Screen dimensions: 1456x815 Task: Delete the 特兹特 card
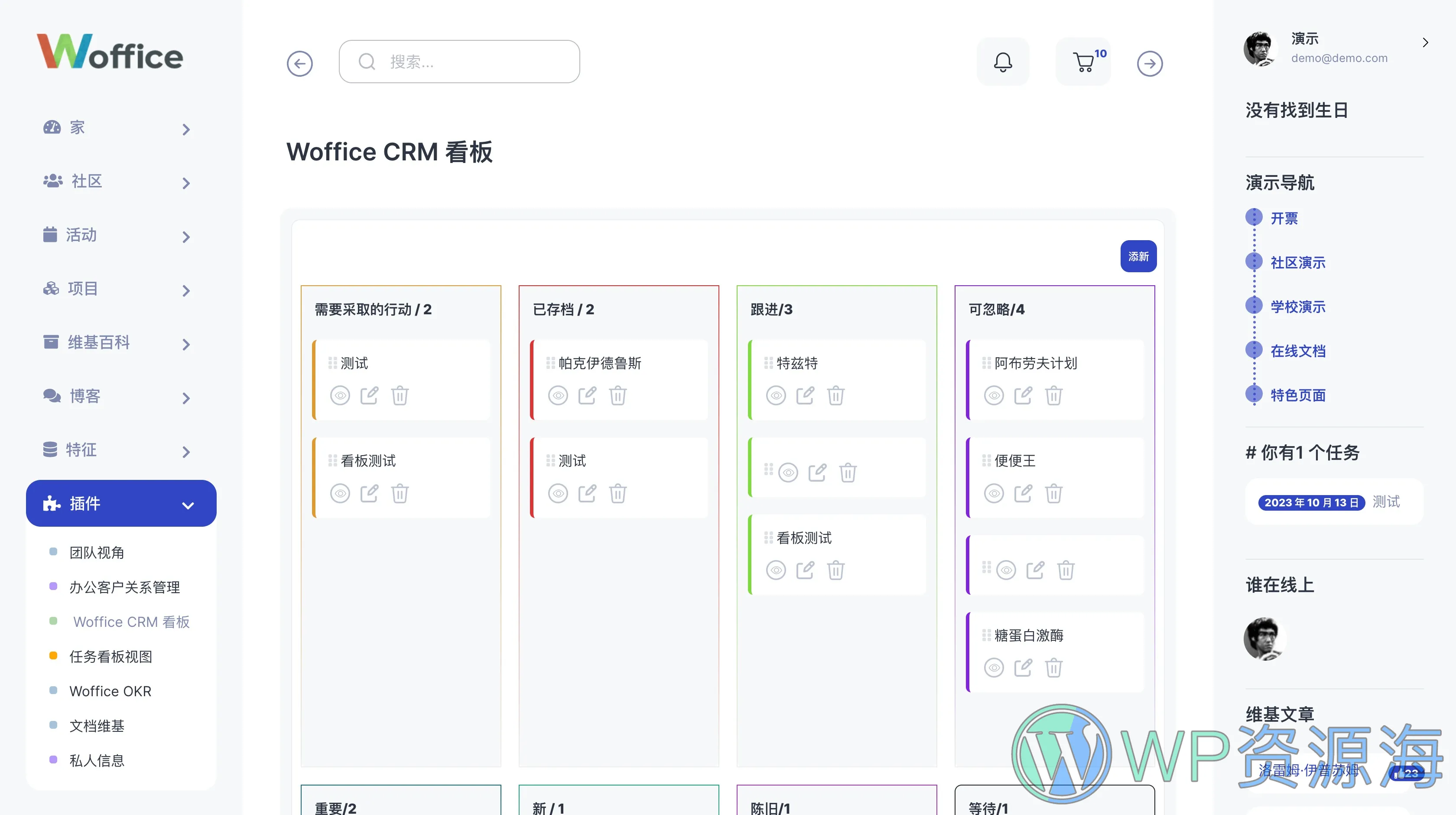(x=836, y=395)
